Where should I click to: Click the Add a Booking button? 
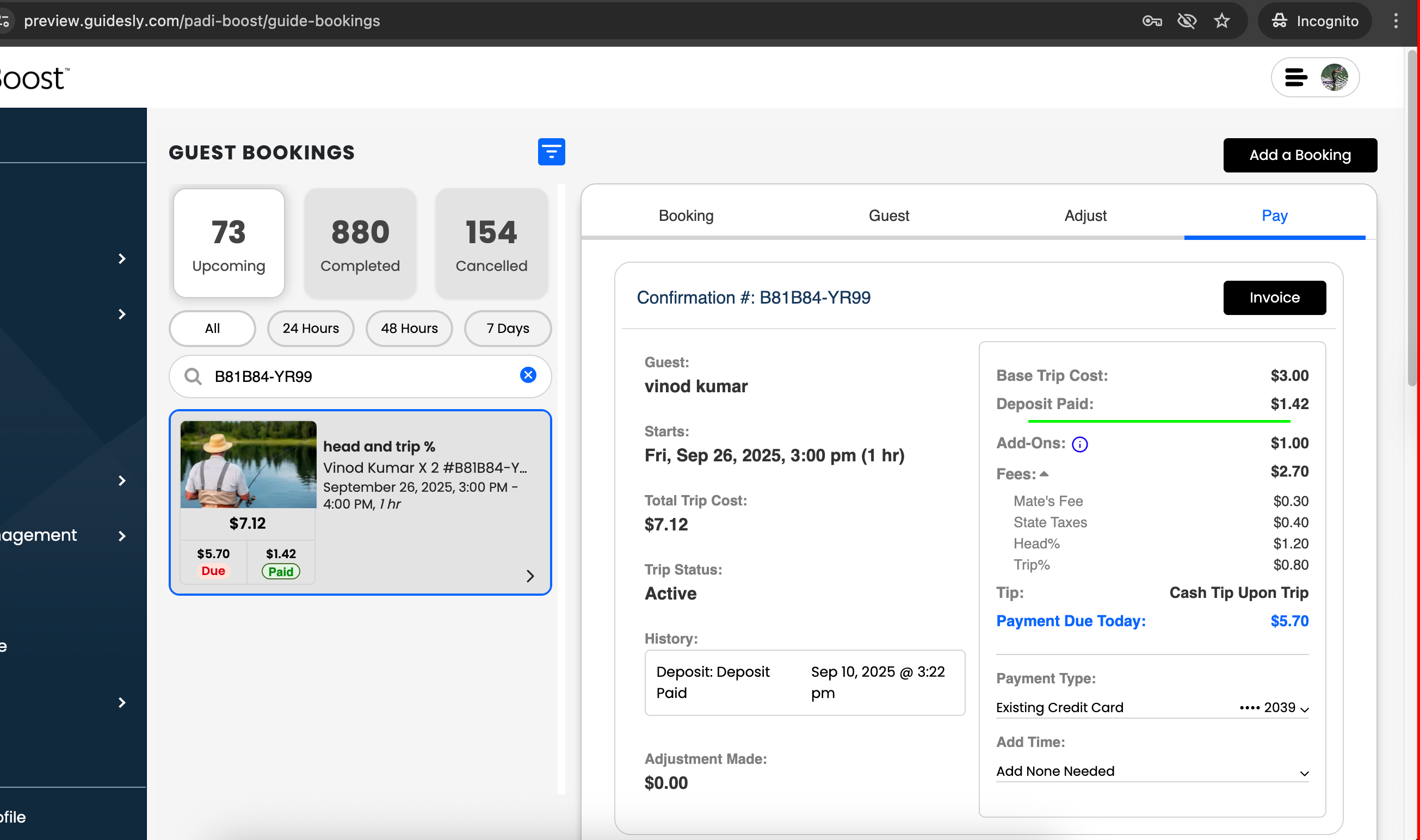(x=1299, y=155)
